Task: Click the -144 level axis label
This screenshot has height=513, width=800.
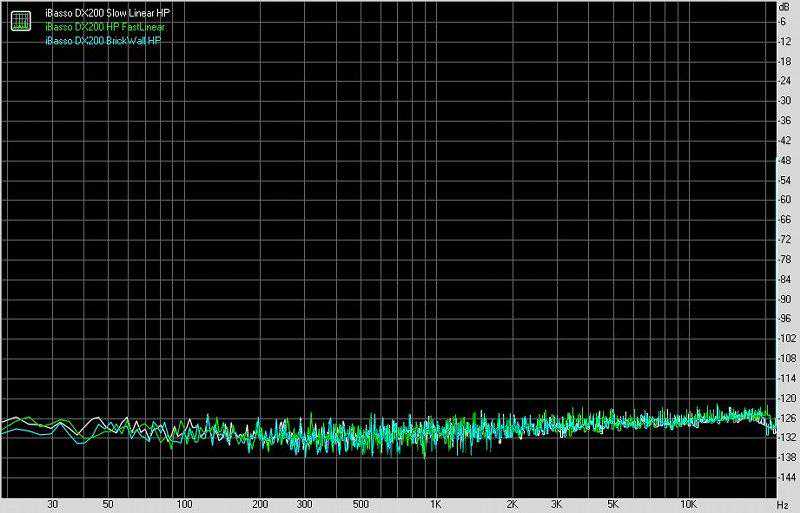Action: coord(785,477)
